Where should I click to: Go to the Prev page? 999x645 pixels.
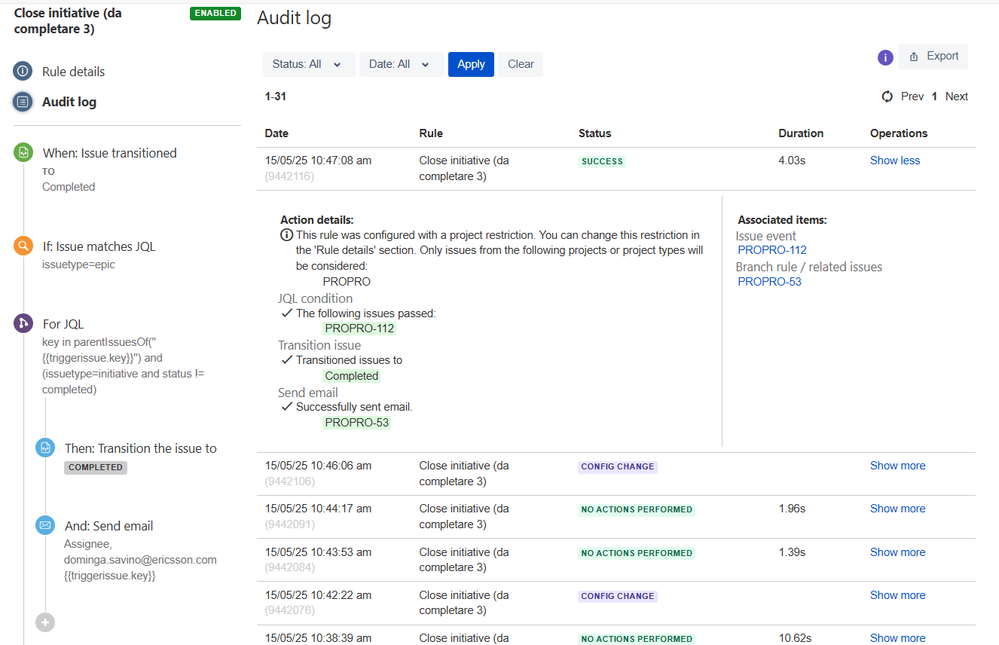point(912,96)
